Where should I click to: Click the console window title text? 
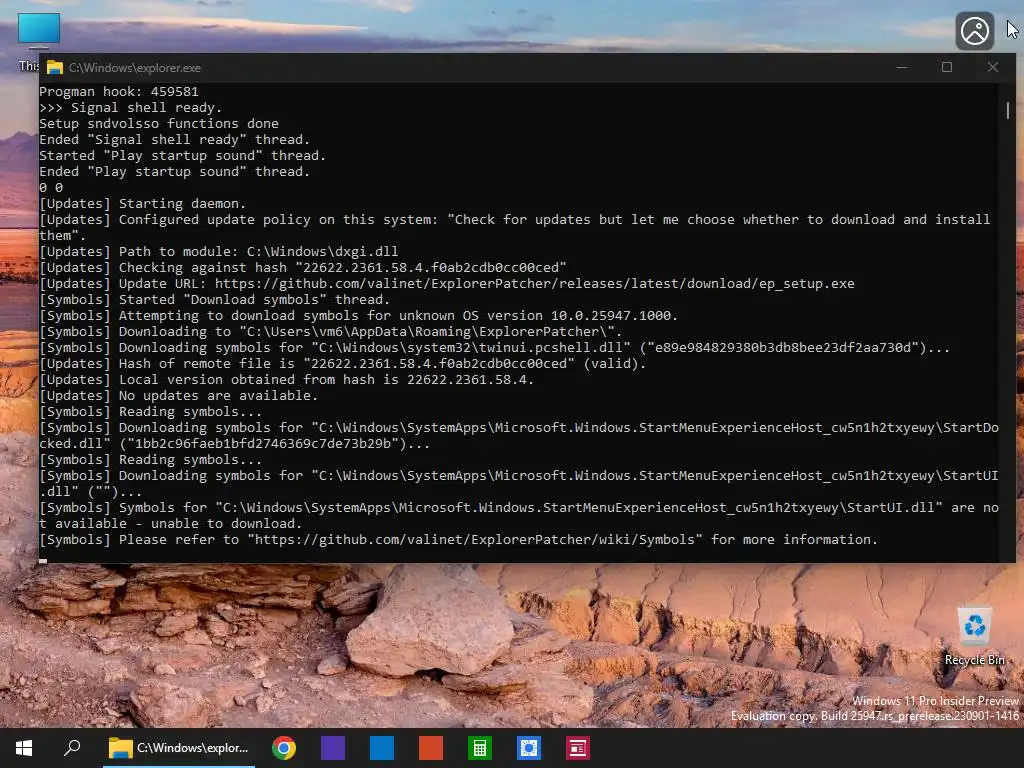(135, 67)
